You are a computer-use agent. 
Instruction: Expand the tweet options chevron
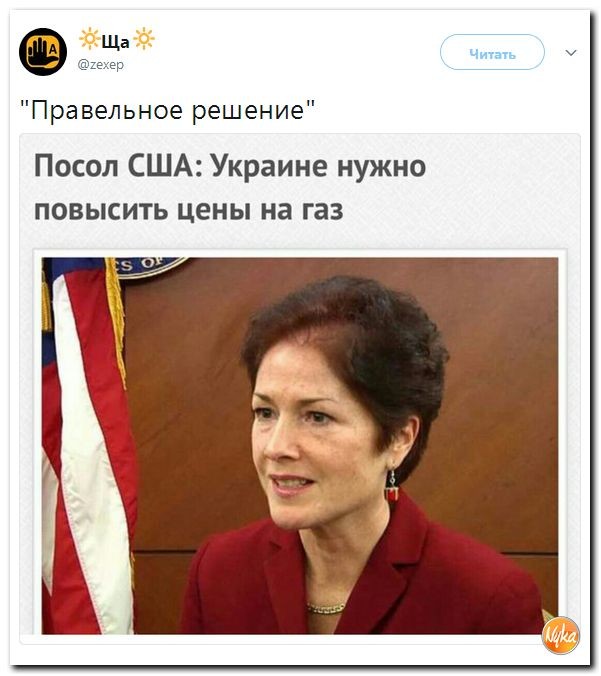(x=571, y=53)
